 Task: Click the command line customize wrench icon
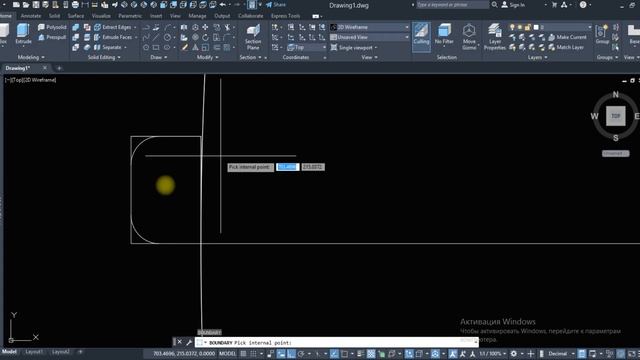[189, 342]
